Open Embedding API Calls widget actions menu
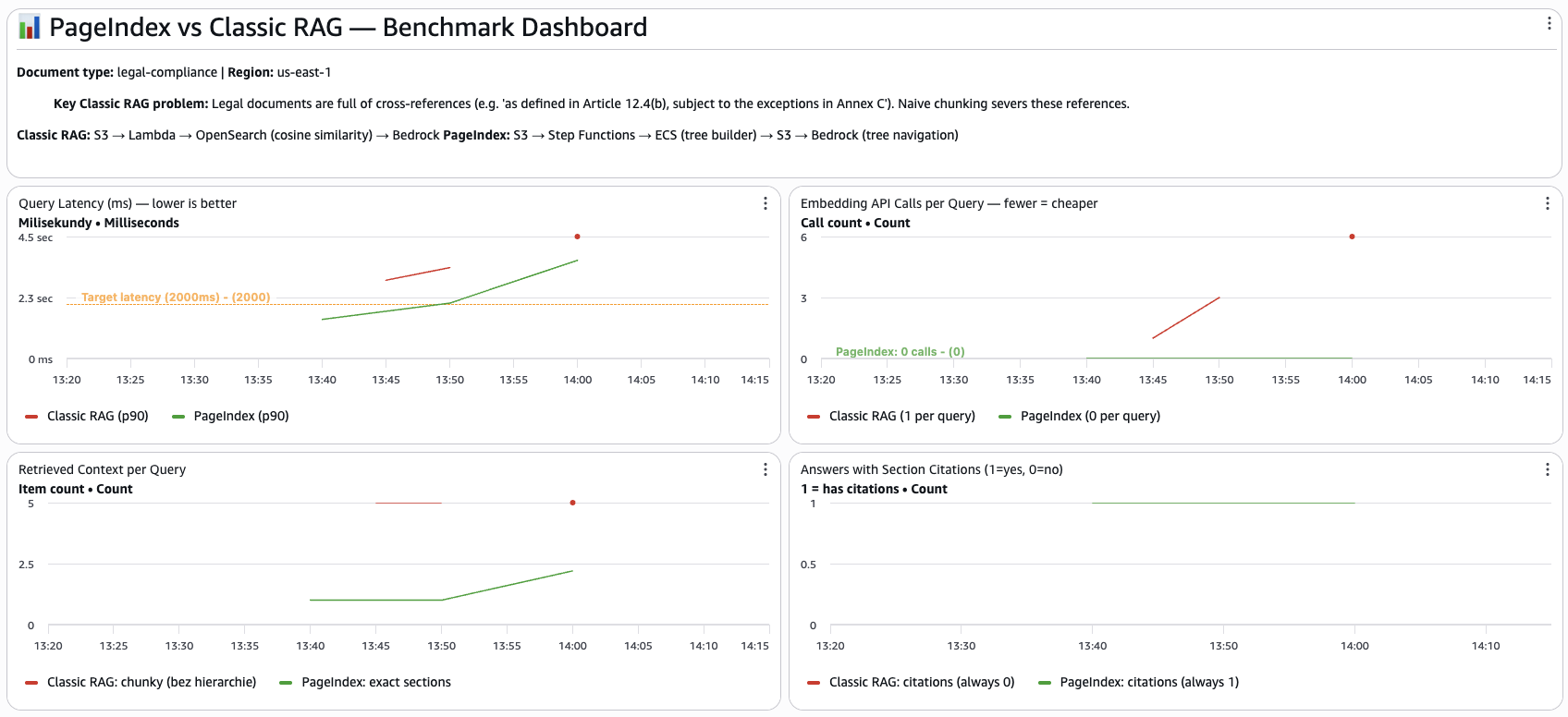 1547,203
